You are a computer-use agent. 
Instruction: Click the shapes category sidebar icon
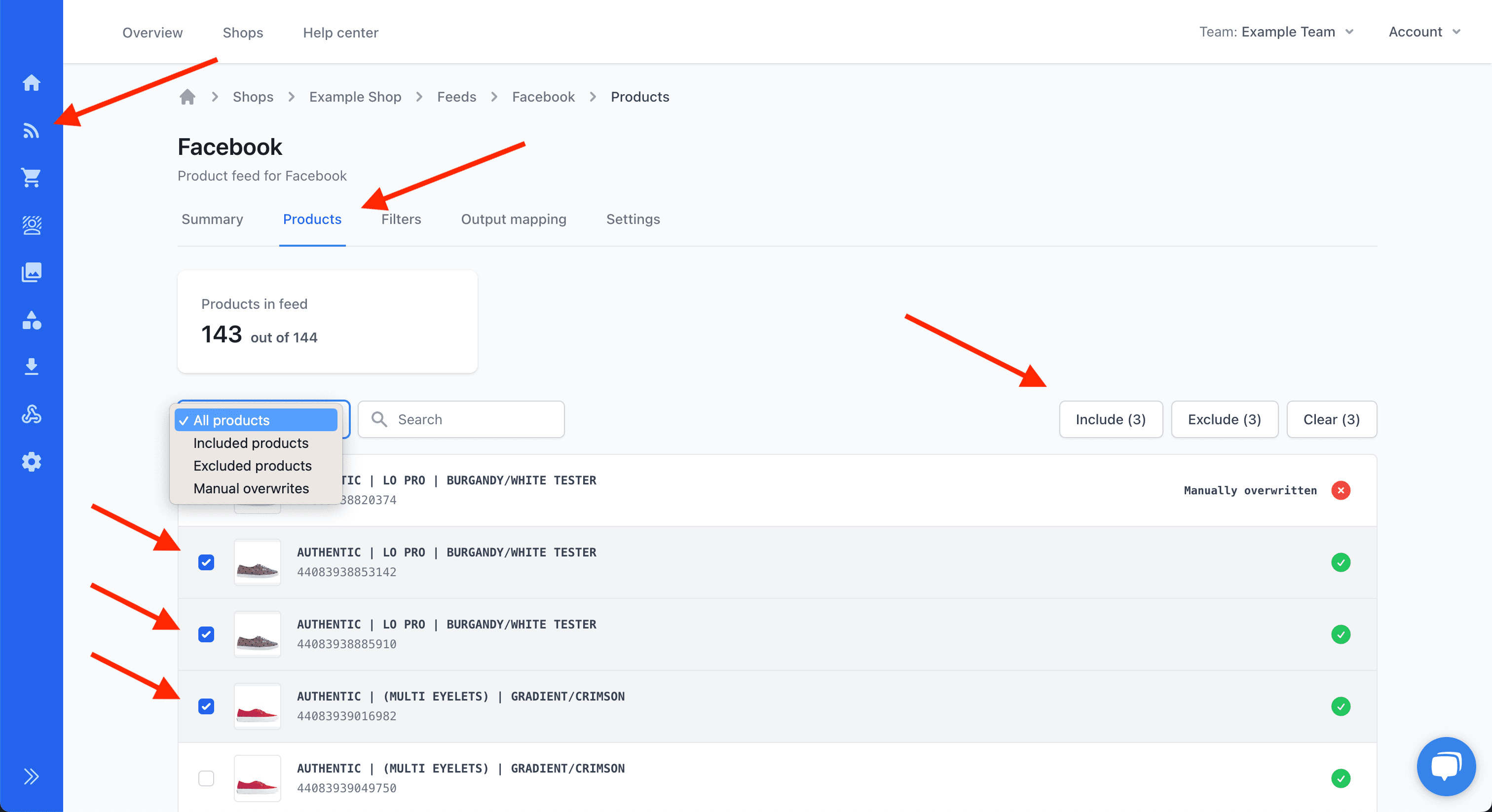[31, 320]
